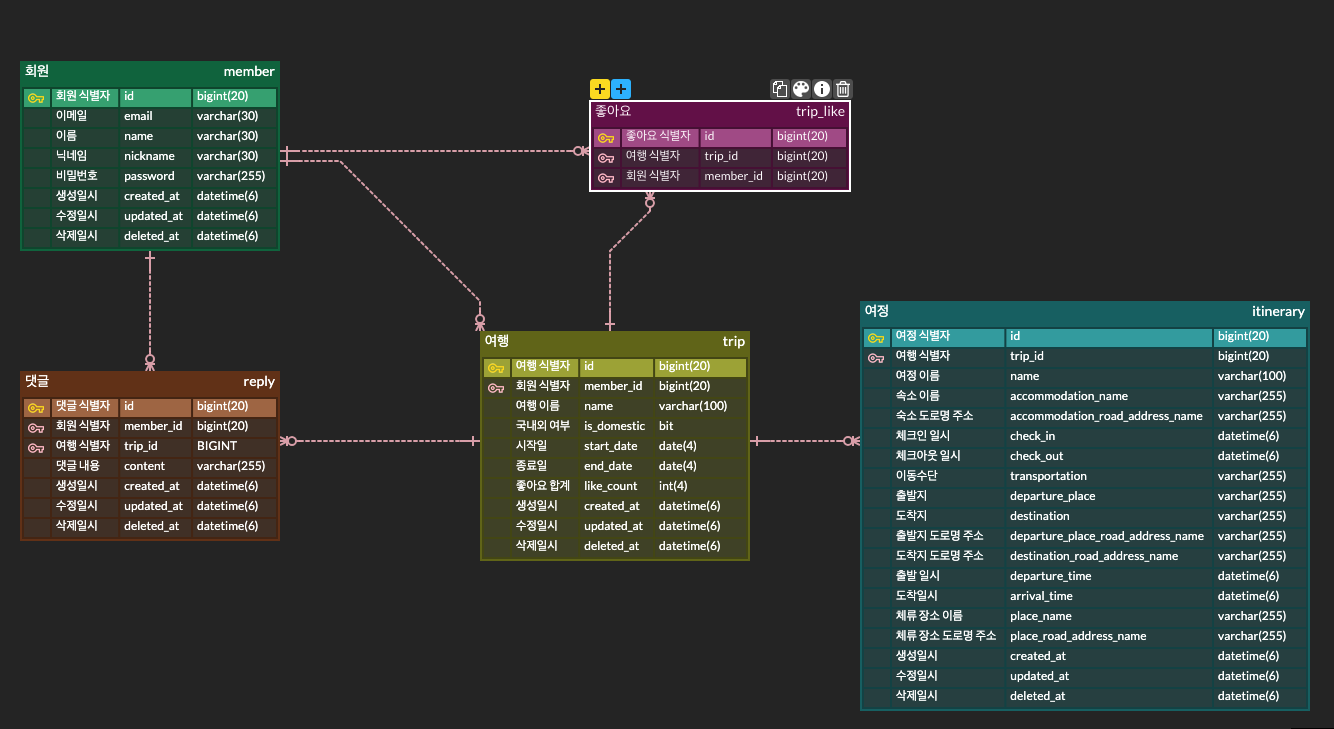The width and height of the screenshot is (1334, 729).
Task: Click the foreign key icon beside trip member_id
Action: coord(496,388)
